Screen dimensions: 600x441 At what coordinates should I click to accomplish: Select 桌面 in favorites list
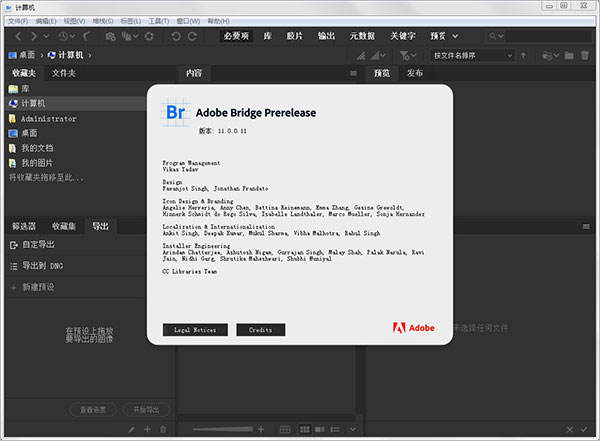tap(75, 133)
